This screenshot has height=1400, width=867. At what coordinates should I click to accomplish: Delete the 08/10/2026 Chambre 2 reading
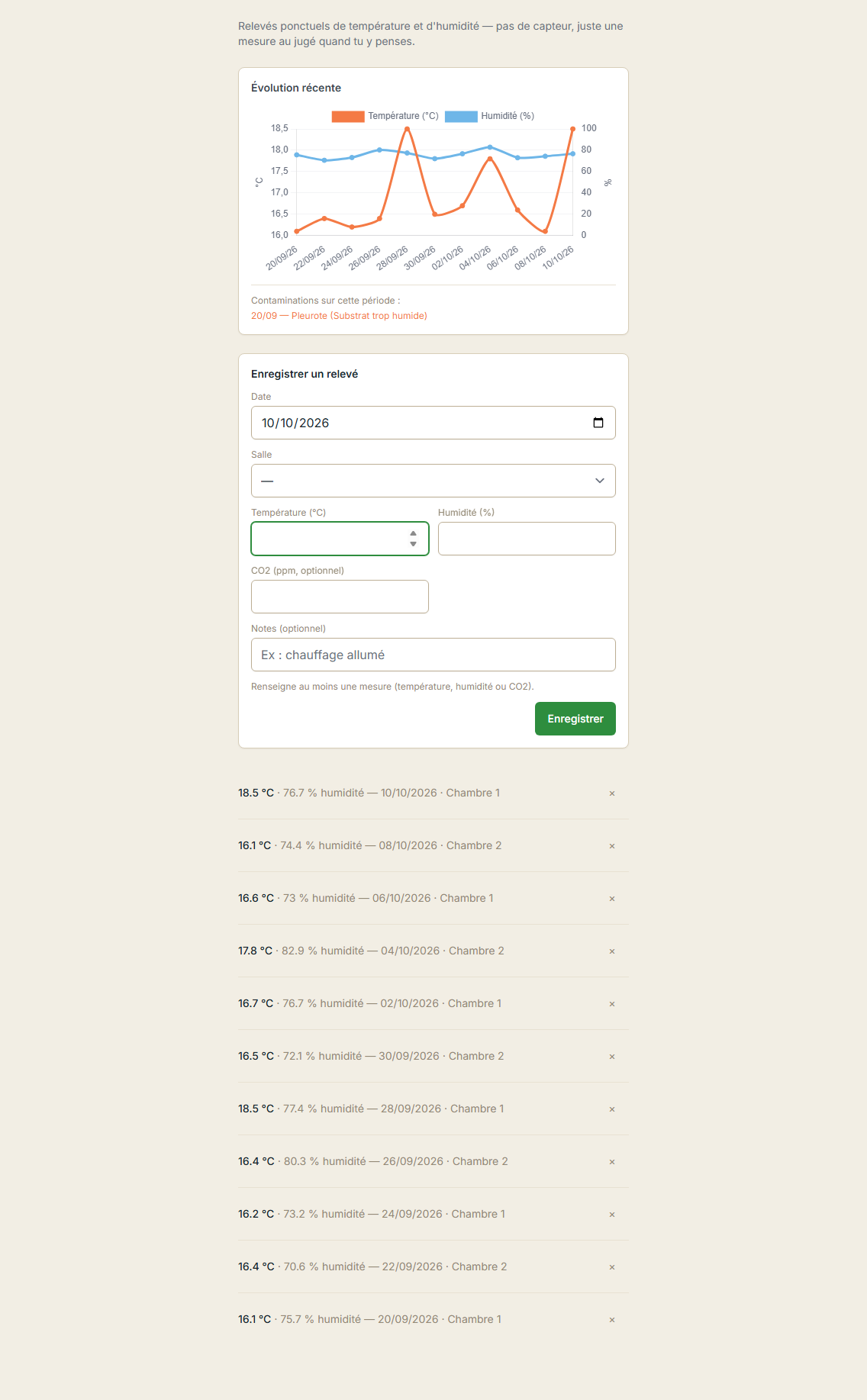point(612,846)
